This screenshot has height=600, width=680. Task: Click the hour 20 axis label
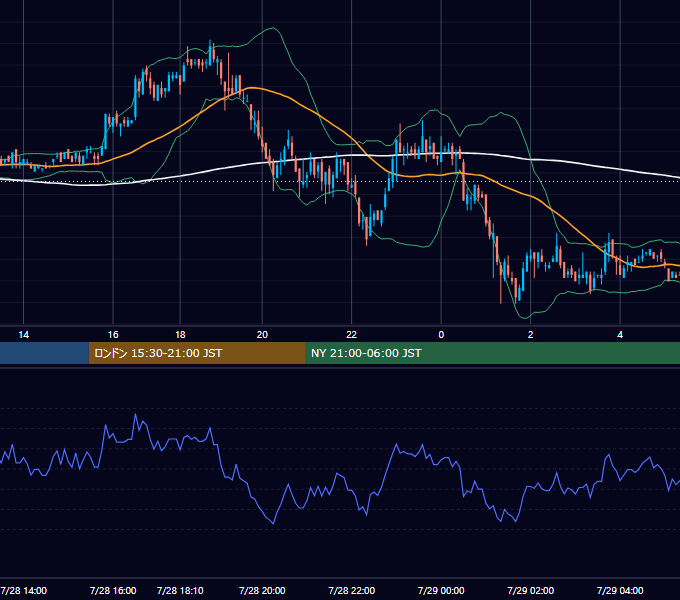coord(262,335)
